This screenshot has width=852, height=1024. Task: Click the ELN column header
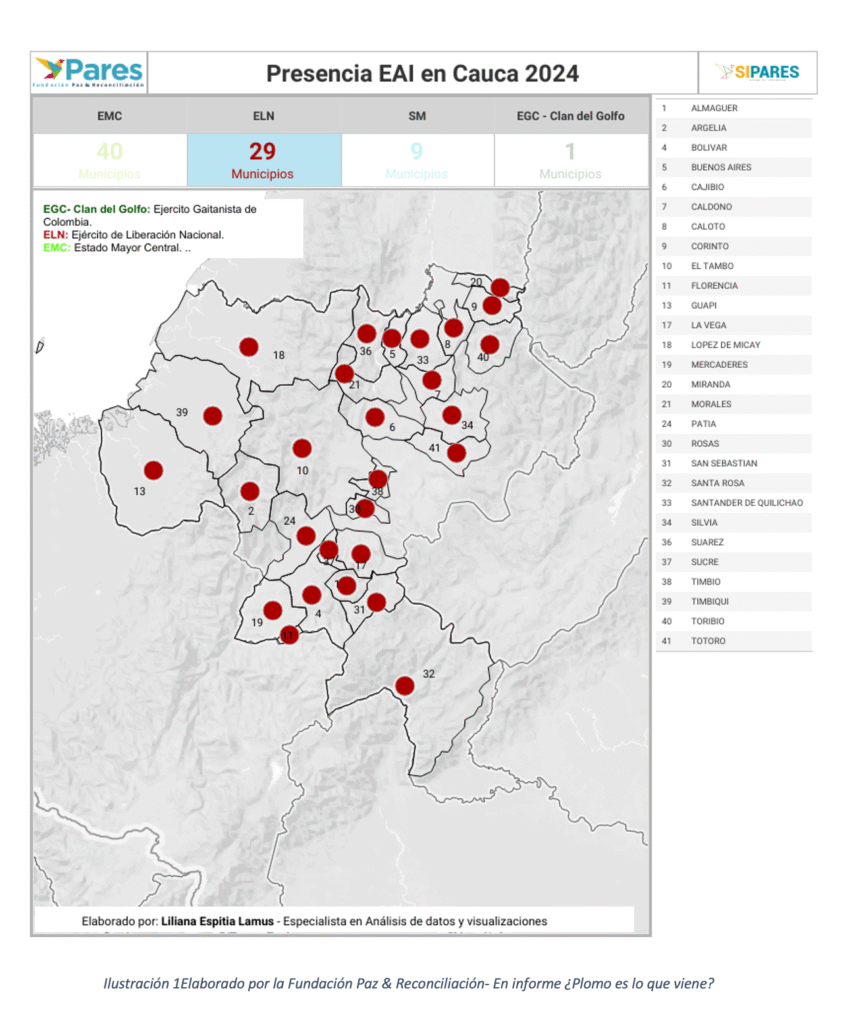pyautogui.click(x=263, y=116)
